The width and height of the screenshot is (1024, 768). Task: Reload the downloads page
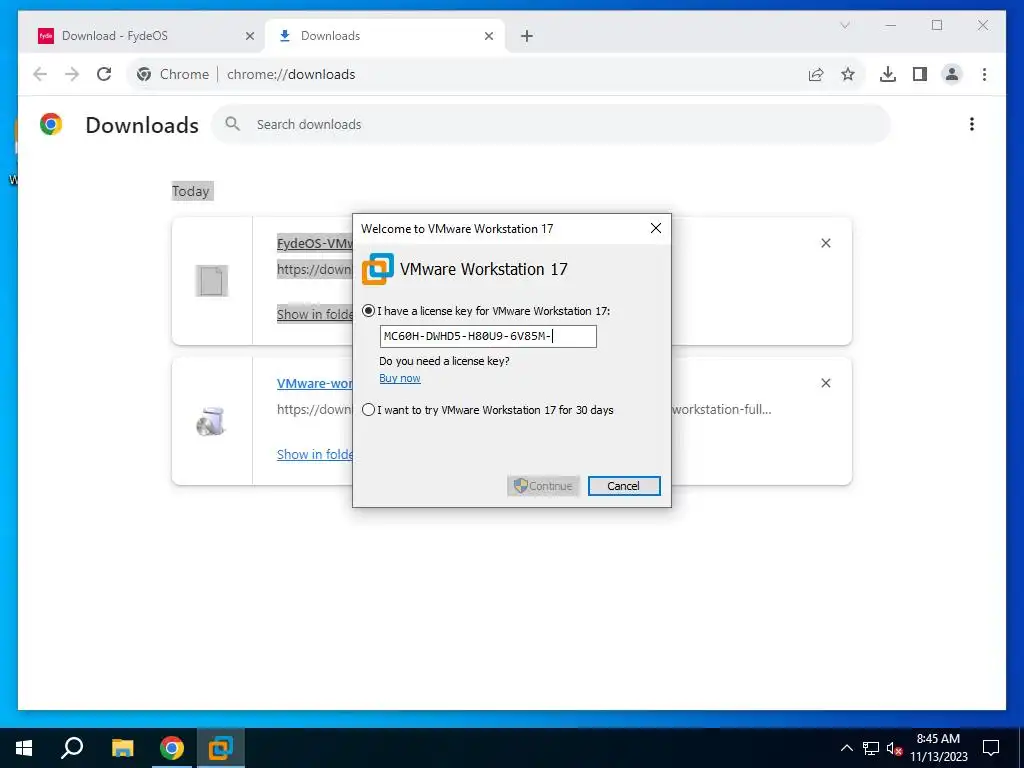(104, 74)
